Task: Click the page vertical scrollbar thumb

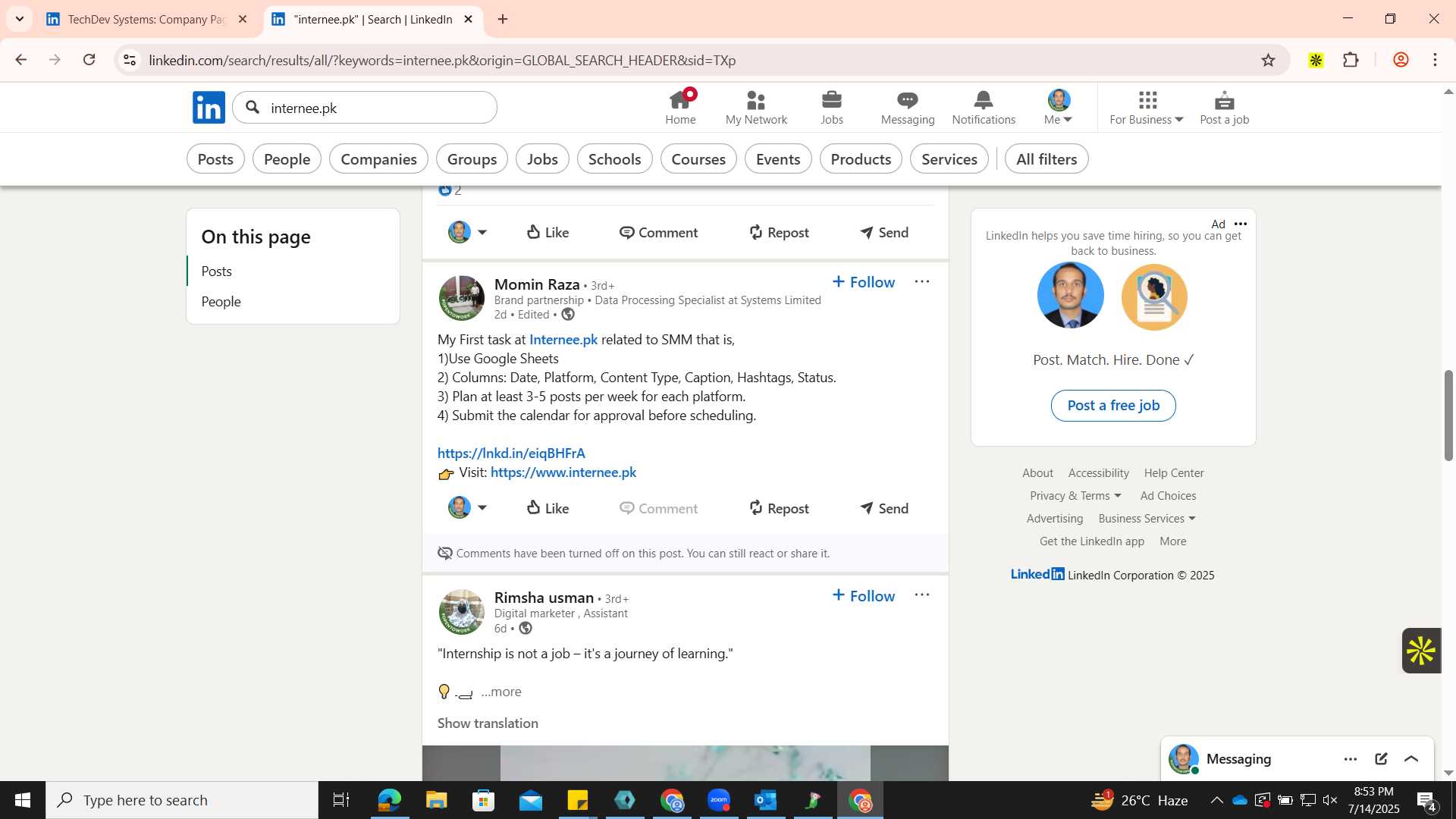Action: point(1449,415)
